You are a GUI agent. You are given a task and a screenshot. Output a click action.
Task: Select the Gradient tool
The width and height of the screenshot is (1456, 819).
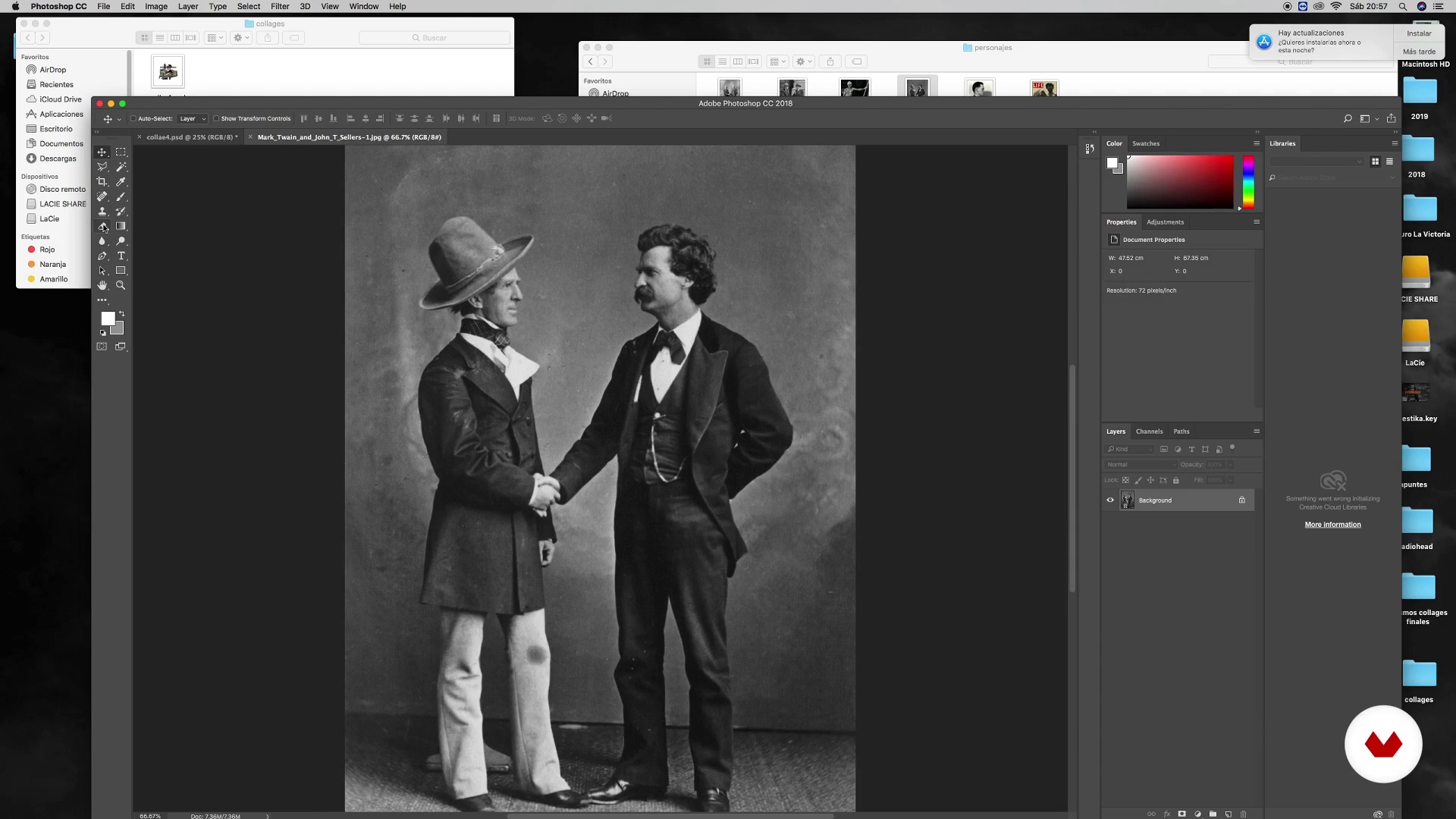point(121,226)
